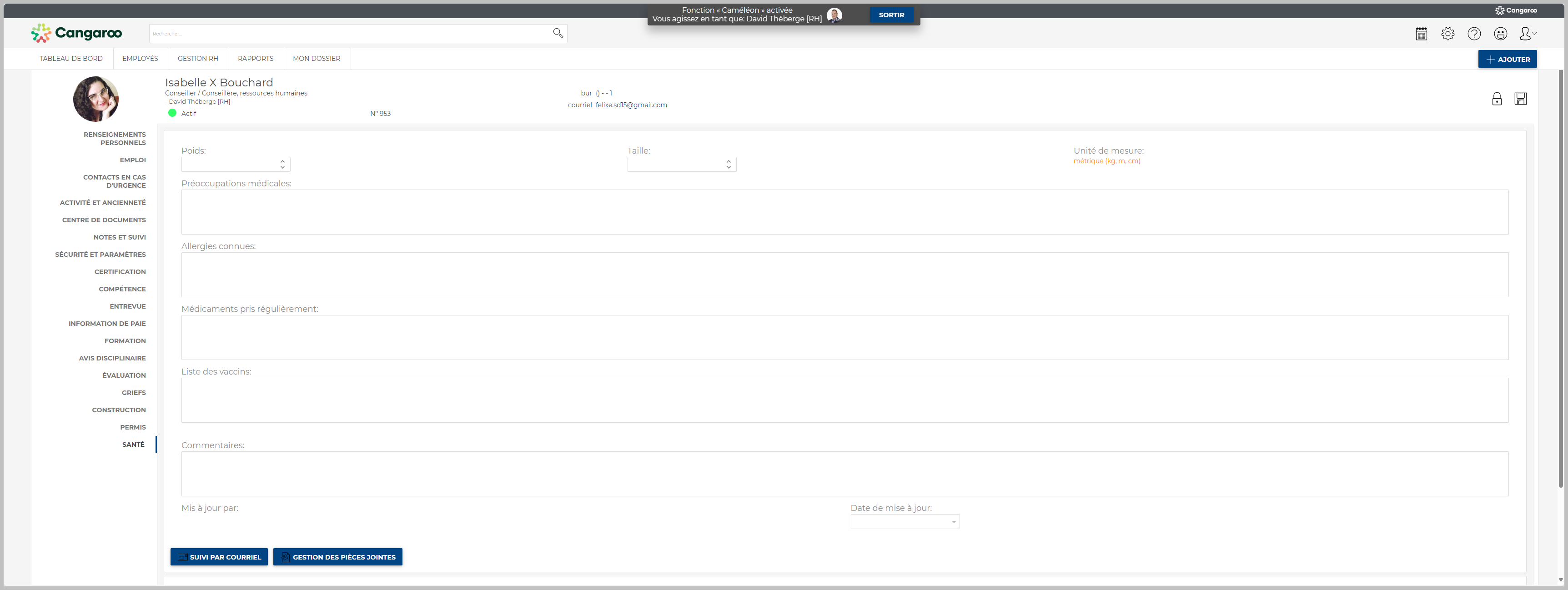Click SUIVI PAR COURRIEL button
1568x590 pixels.
[x=219, y=557]
